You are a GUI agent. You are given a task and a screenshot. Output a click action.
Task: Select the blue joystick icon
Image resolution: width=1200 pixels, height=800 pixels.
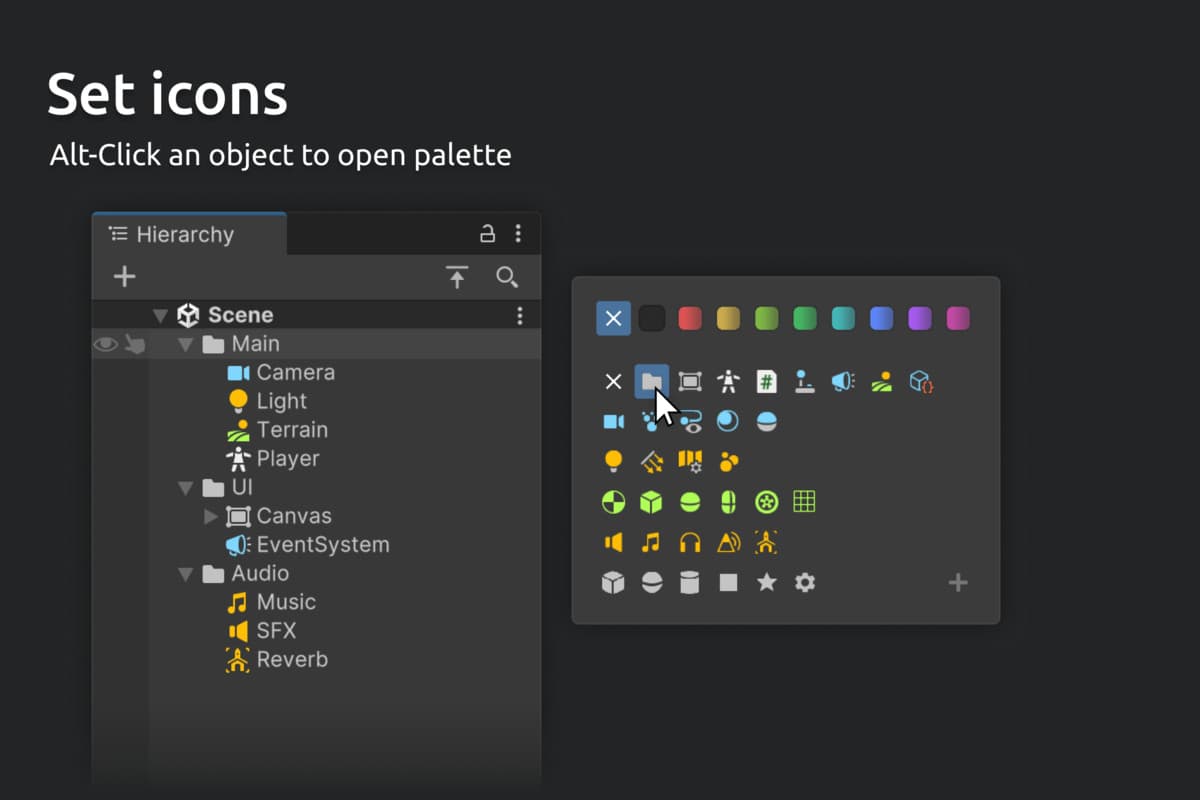[x=804, y=381]
